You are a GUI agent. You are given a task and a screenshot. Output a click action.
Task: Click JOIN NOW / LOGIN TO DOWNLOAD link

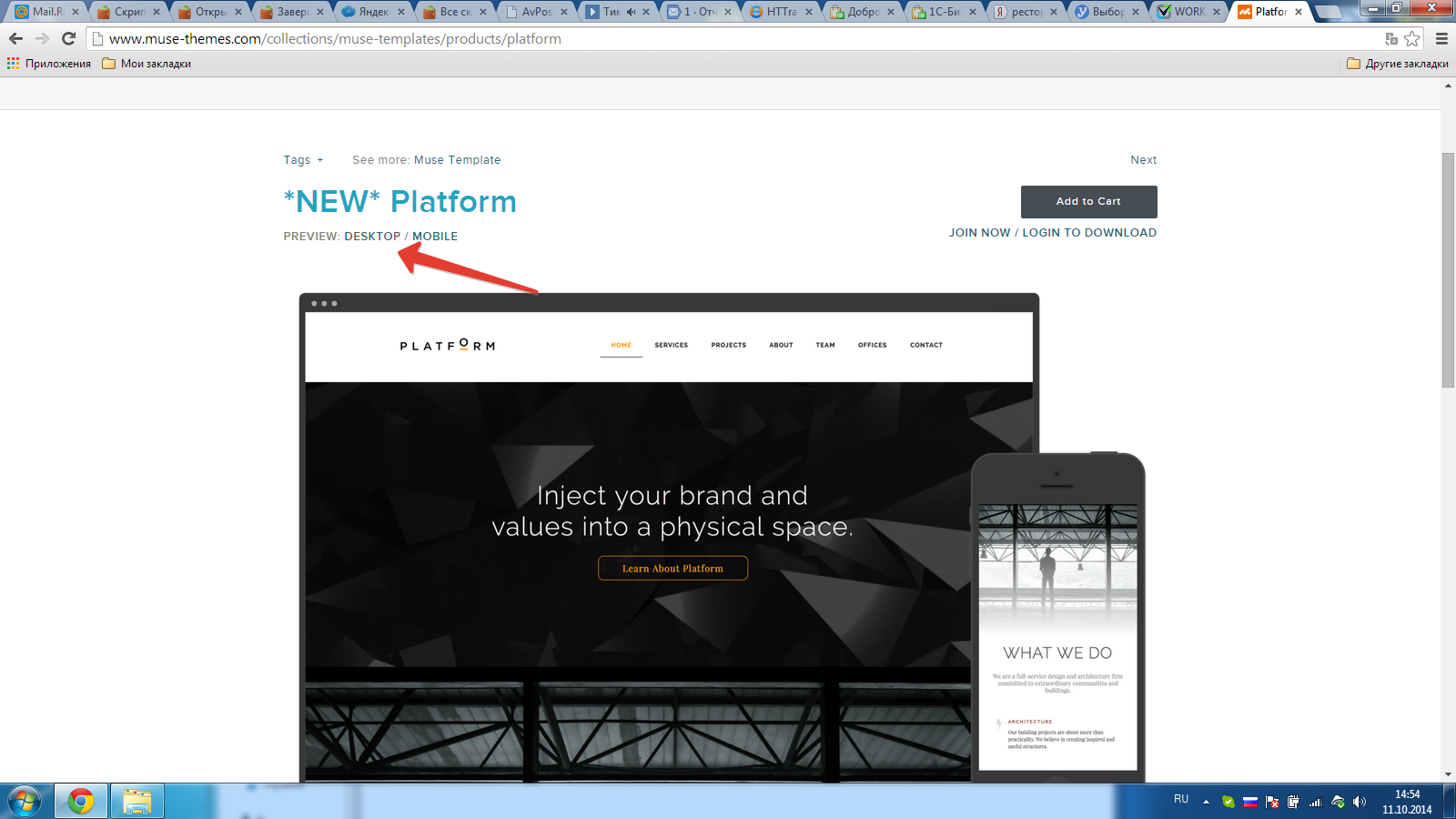(1053, 233)
